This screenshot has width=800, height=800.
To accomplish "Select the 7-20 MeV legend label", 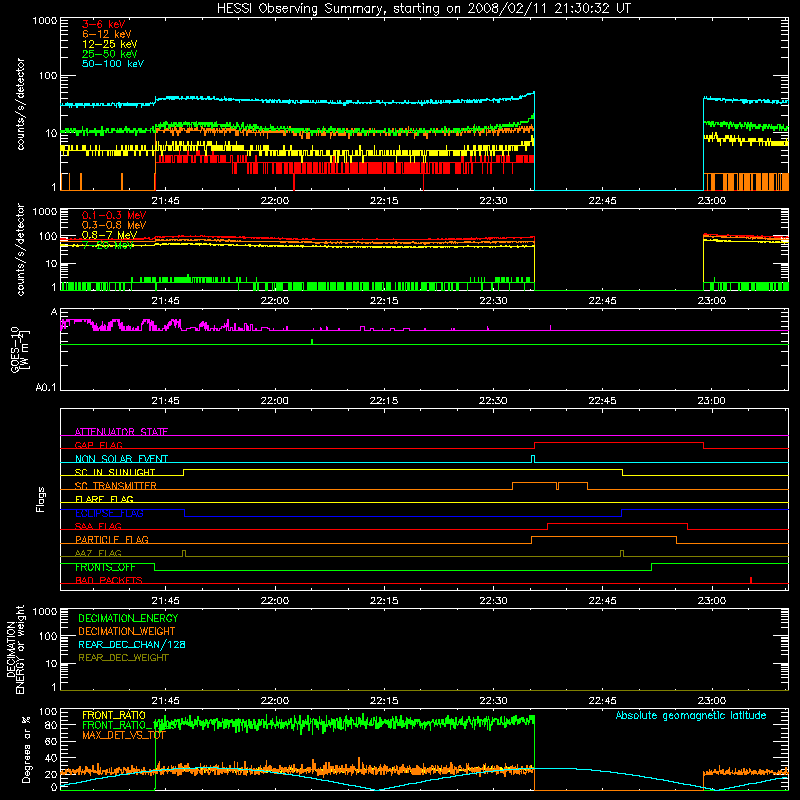I will [x=108, y=245].
